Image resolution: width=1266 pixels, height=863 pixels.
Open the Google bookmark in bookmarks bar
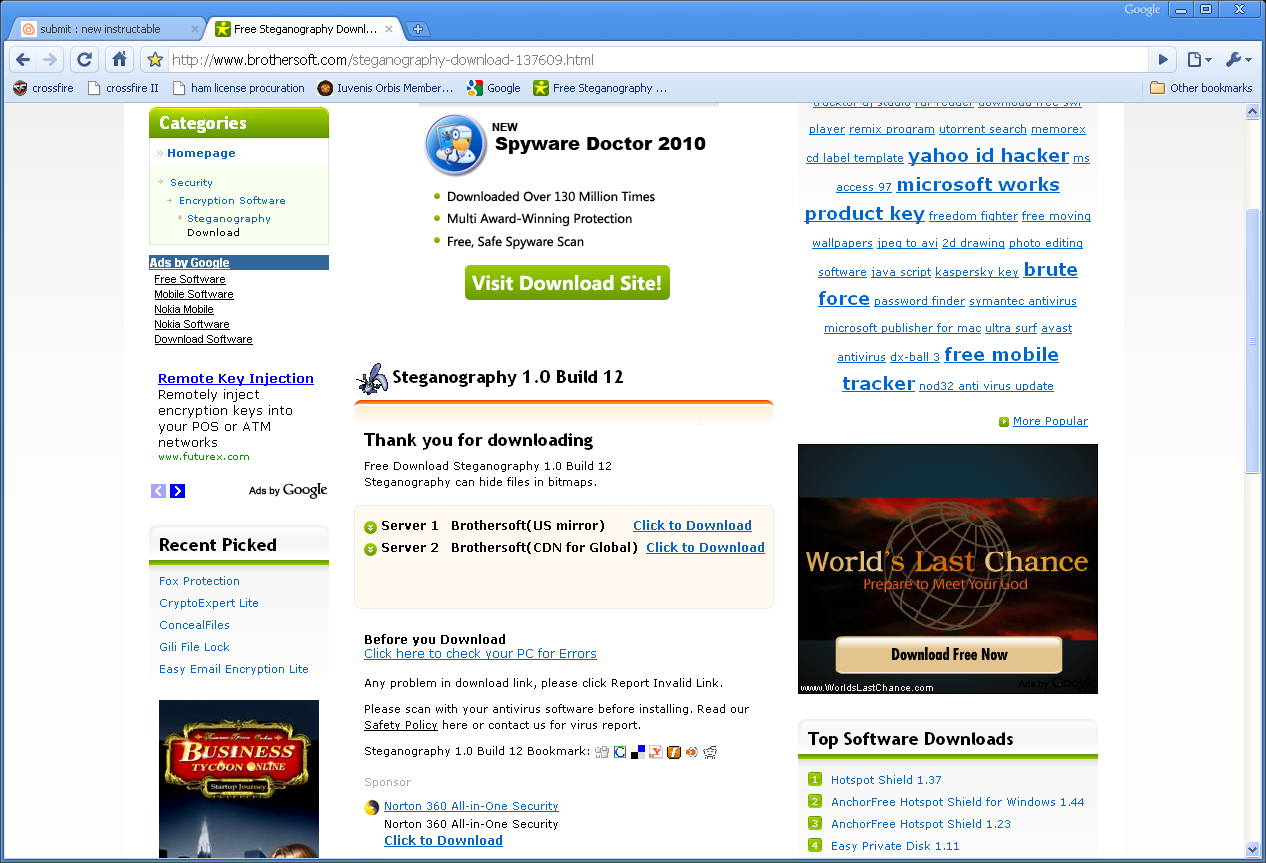point(494,88)
